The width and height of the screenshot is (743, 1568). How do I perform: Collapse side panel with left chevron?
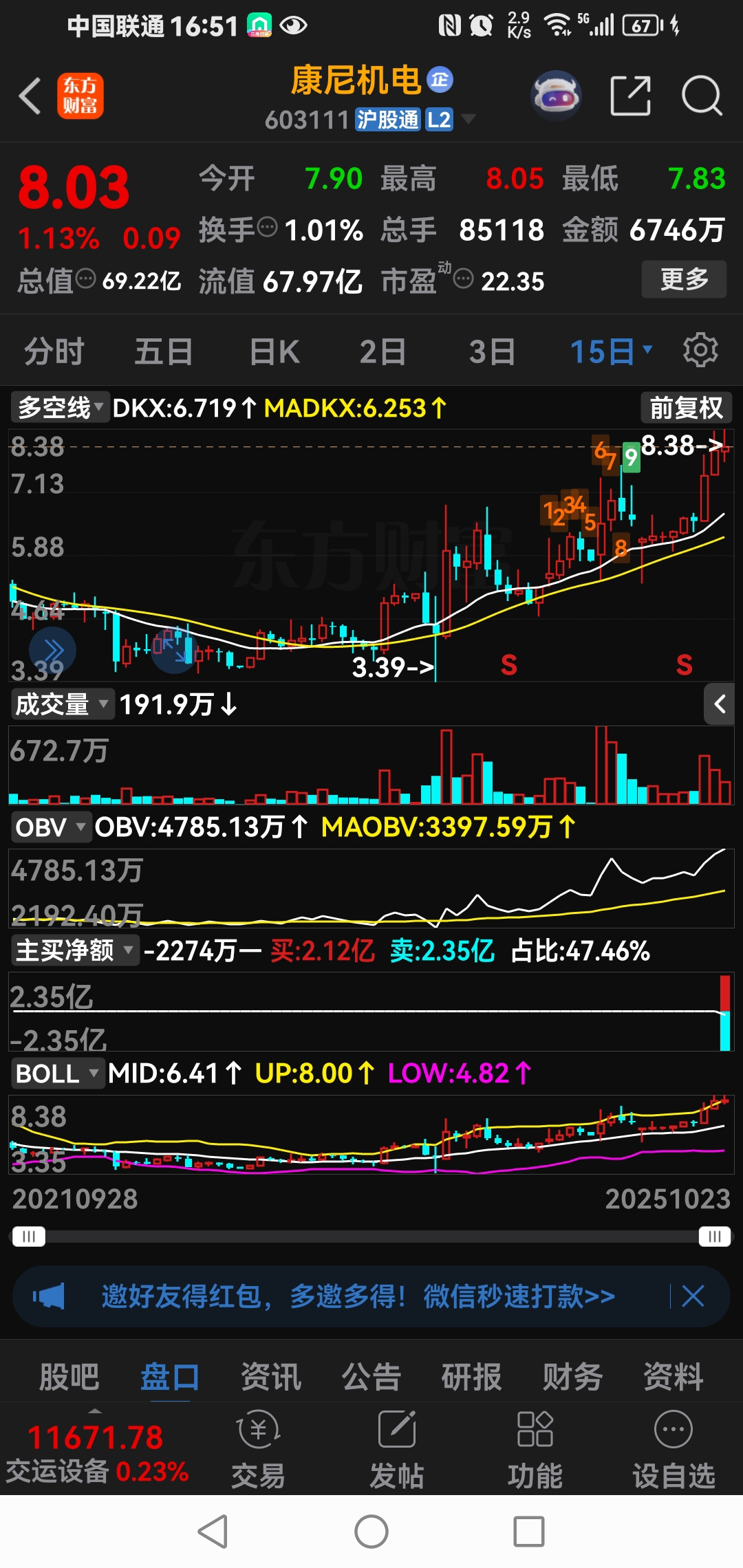point(720,704)
